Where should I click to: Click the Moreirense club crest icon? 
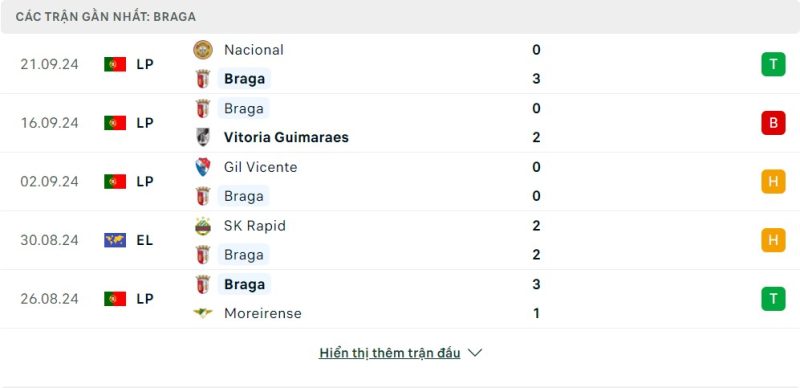pyautogui.click(x=203, y=313)
